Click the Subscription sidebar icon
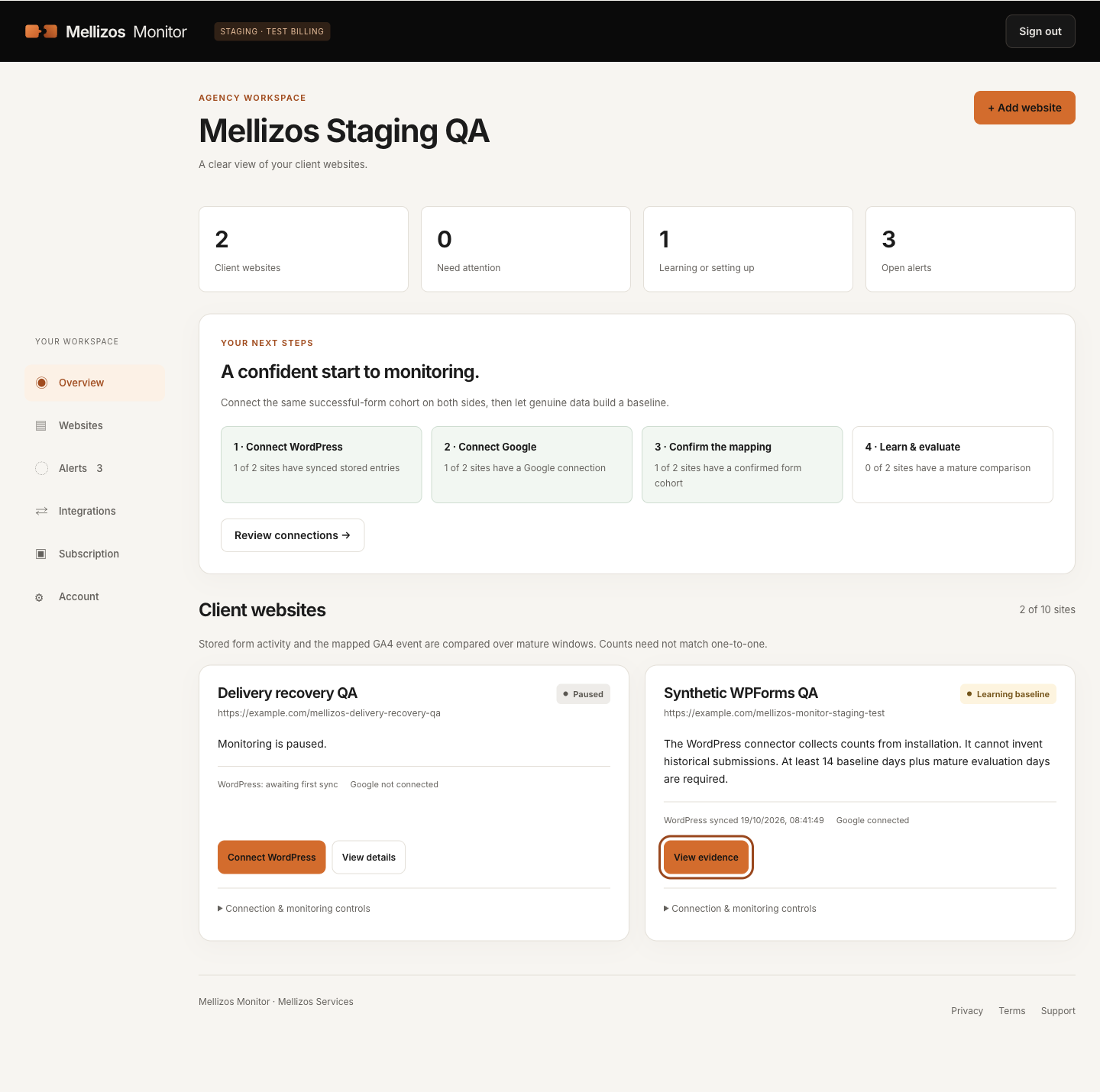The image size is (1100, 1092). (x=41, y=554)
